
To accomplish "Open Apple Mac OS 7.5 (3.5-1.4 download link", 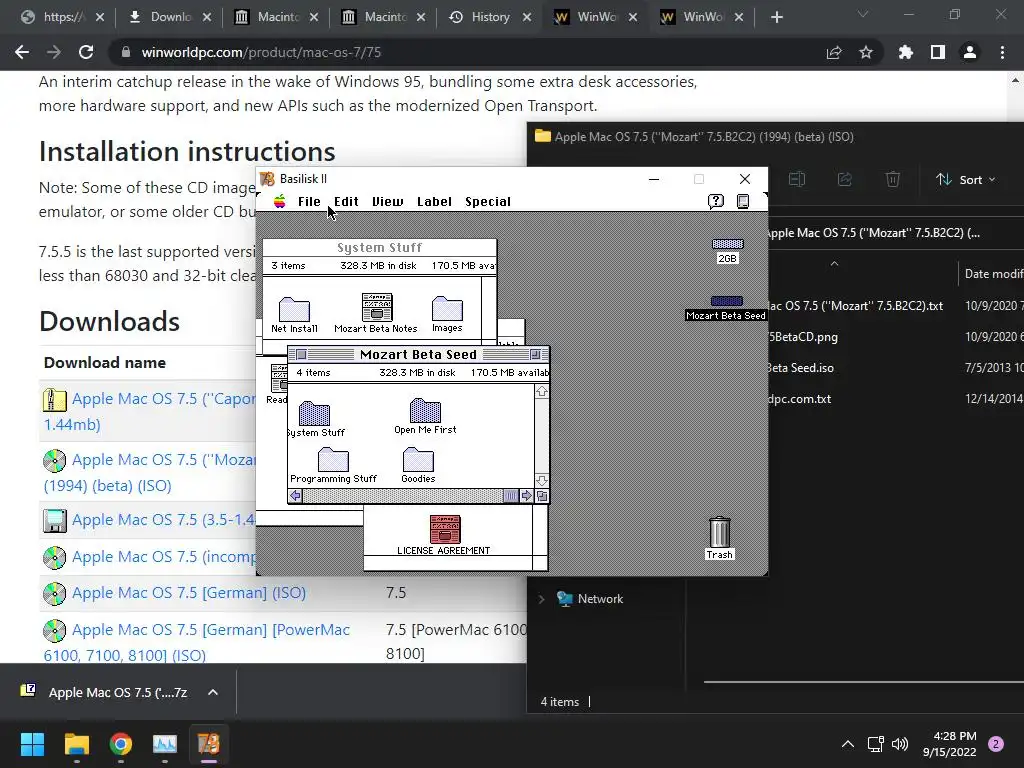I will point(163,520).
